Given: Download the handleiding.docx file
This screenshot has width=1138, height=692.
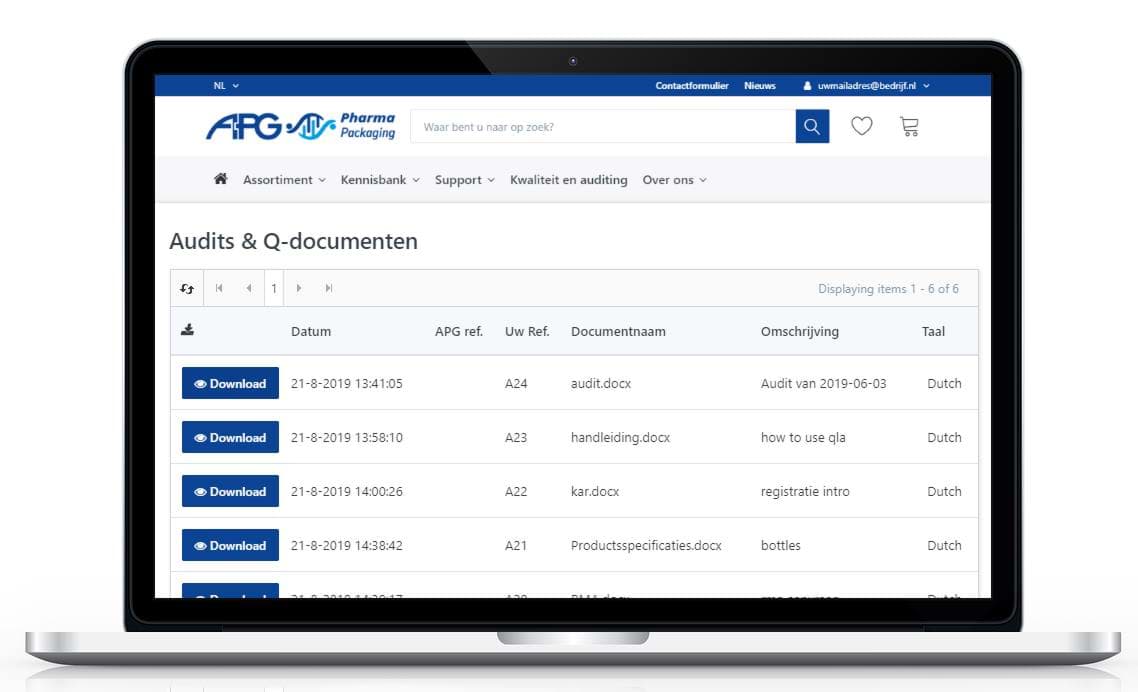Looking at the screenshot, I should coord(230,438).
